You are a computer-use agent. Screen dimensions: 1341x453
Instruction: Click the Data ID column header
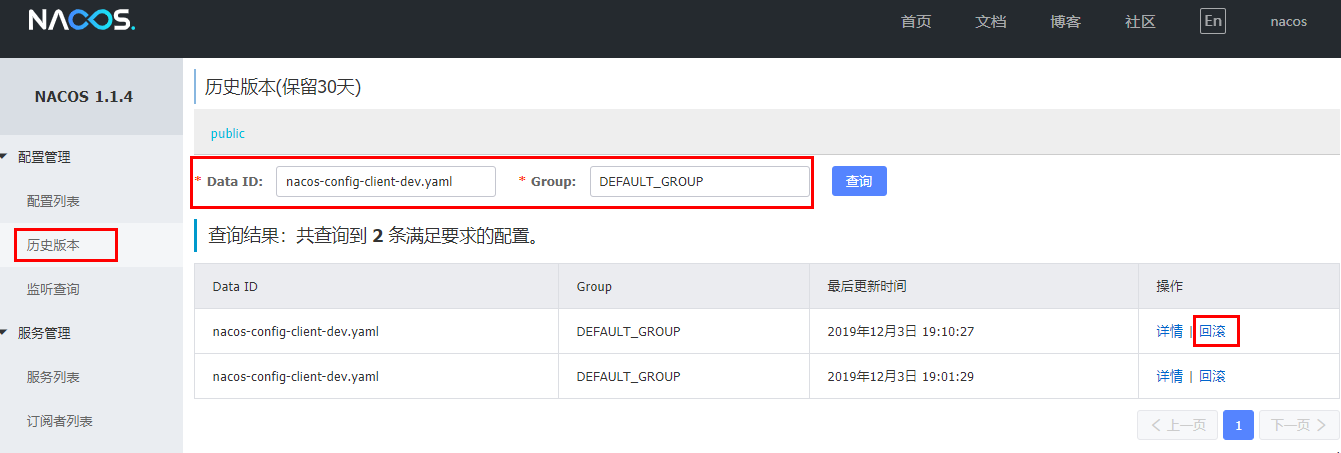(376, 286)
